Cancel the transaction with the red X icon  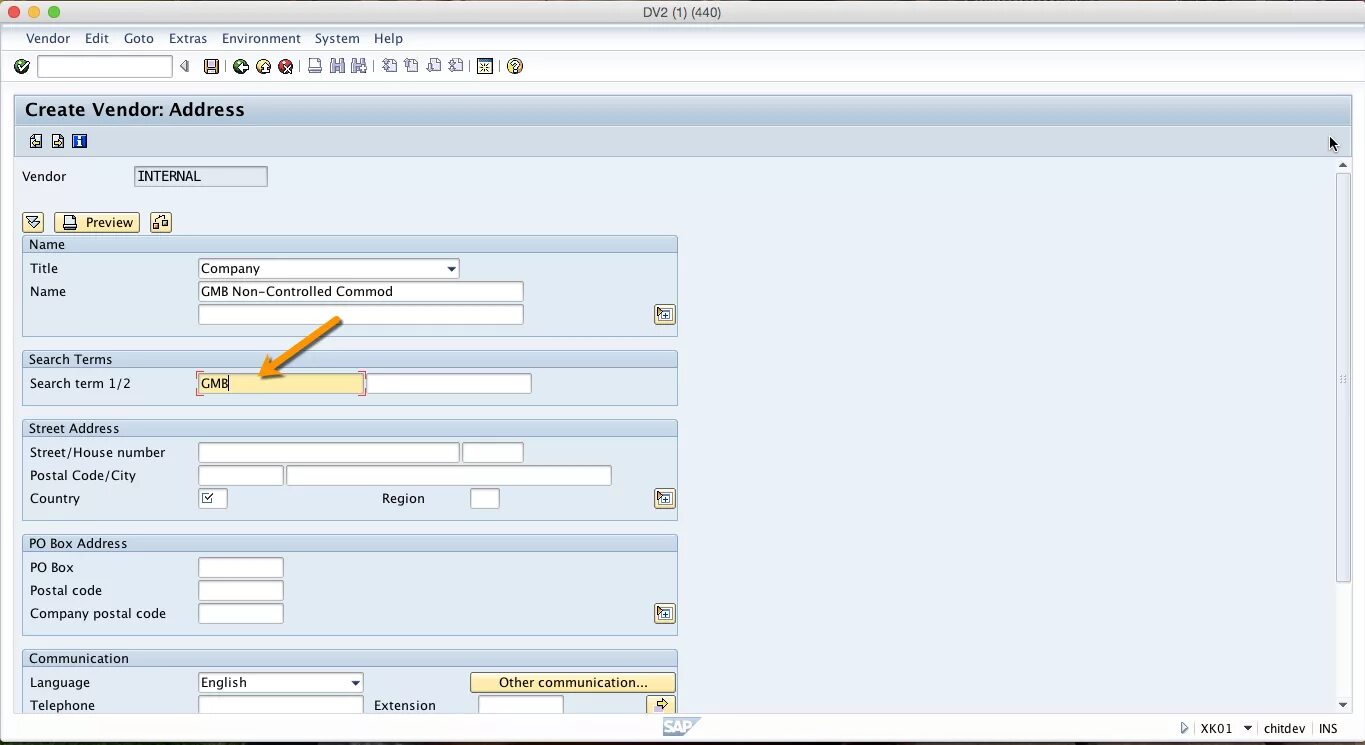click(x=285, y=66)
